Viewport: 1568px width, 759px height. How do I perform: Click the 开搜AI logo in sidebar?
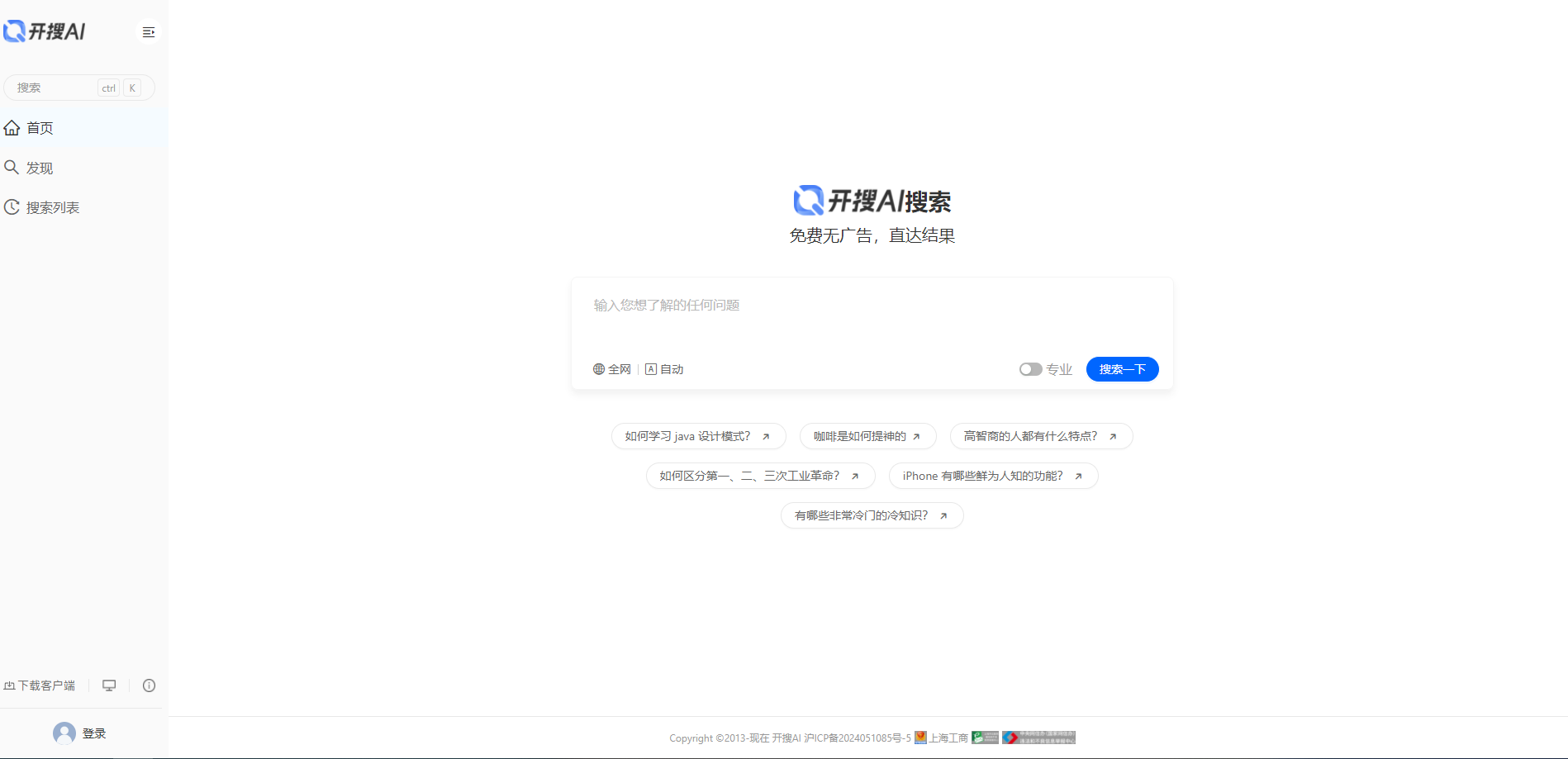tap(45, 31)
